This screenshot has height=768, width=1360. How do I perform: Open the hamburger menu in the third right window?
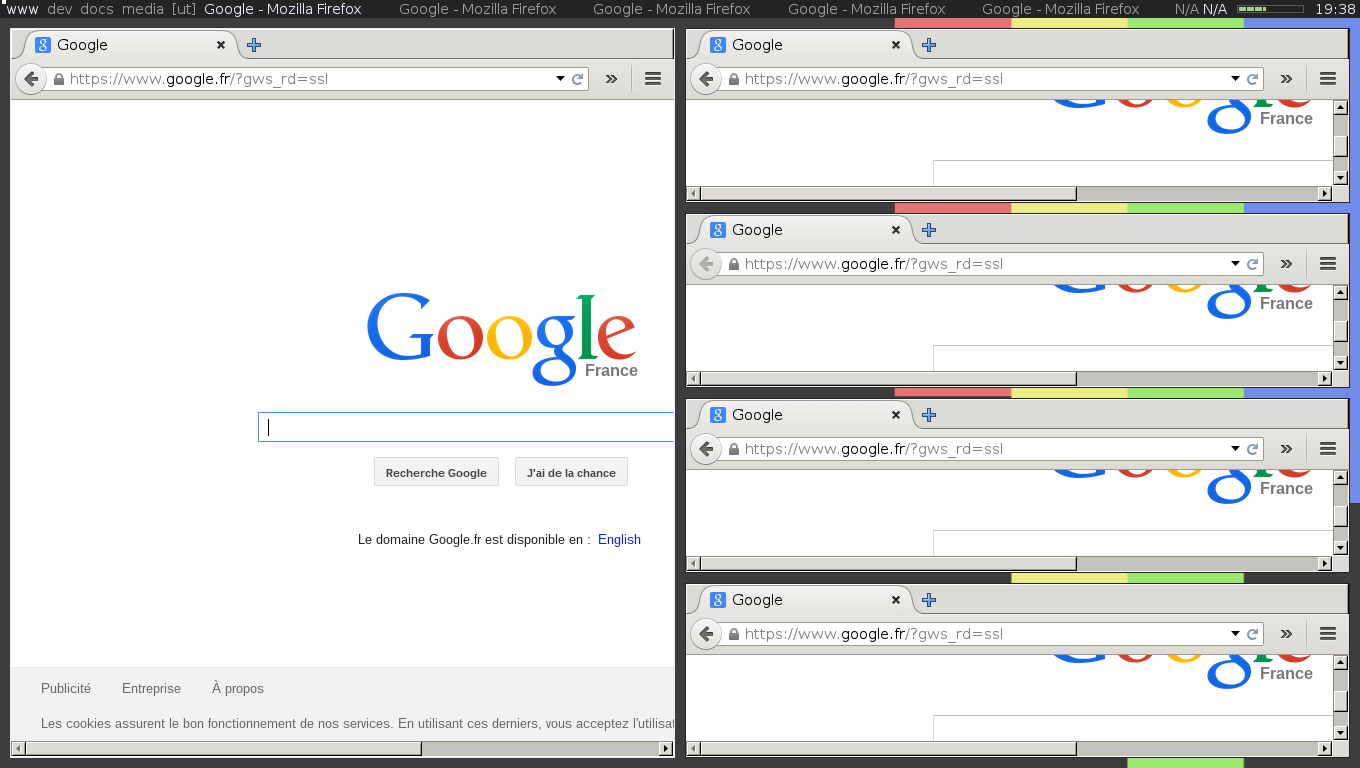pos(1328,449)
